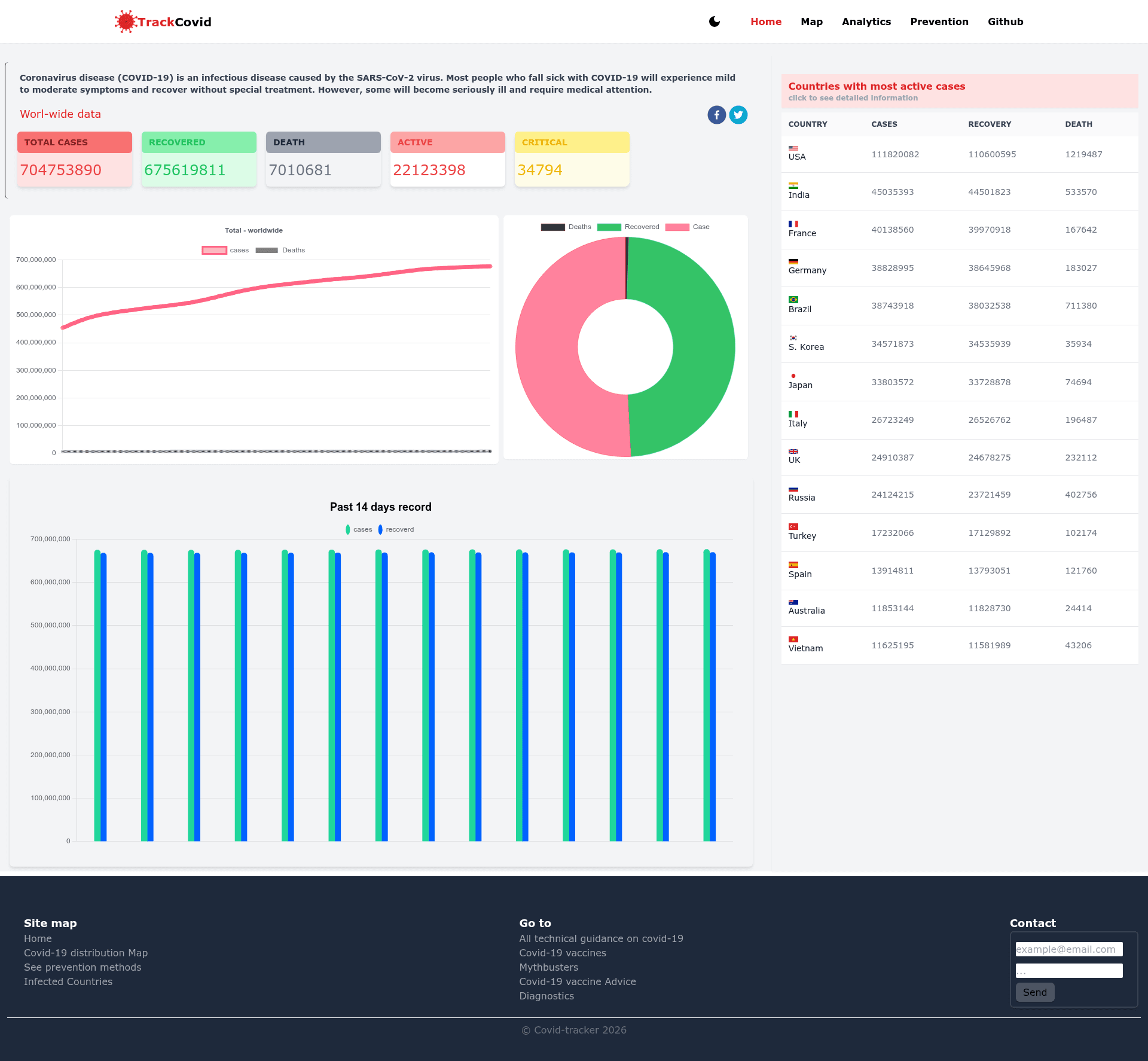The image size is (1148, 1061).
Task: Open the Github nav link
Action: [x=1005, y=22]
